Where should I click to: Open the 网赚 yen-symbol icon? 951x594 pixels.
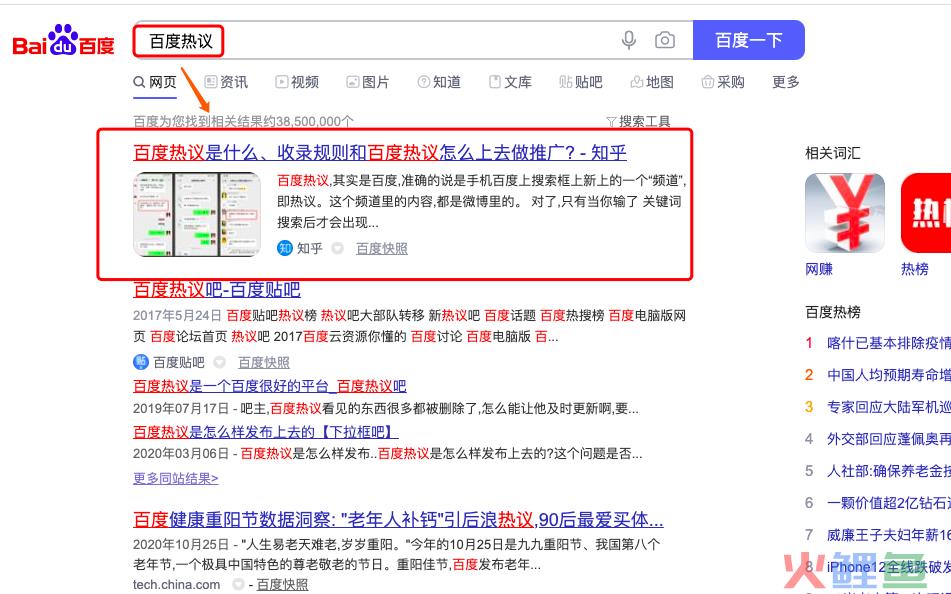click(x=844, y=213)
